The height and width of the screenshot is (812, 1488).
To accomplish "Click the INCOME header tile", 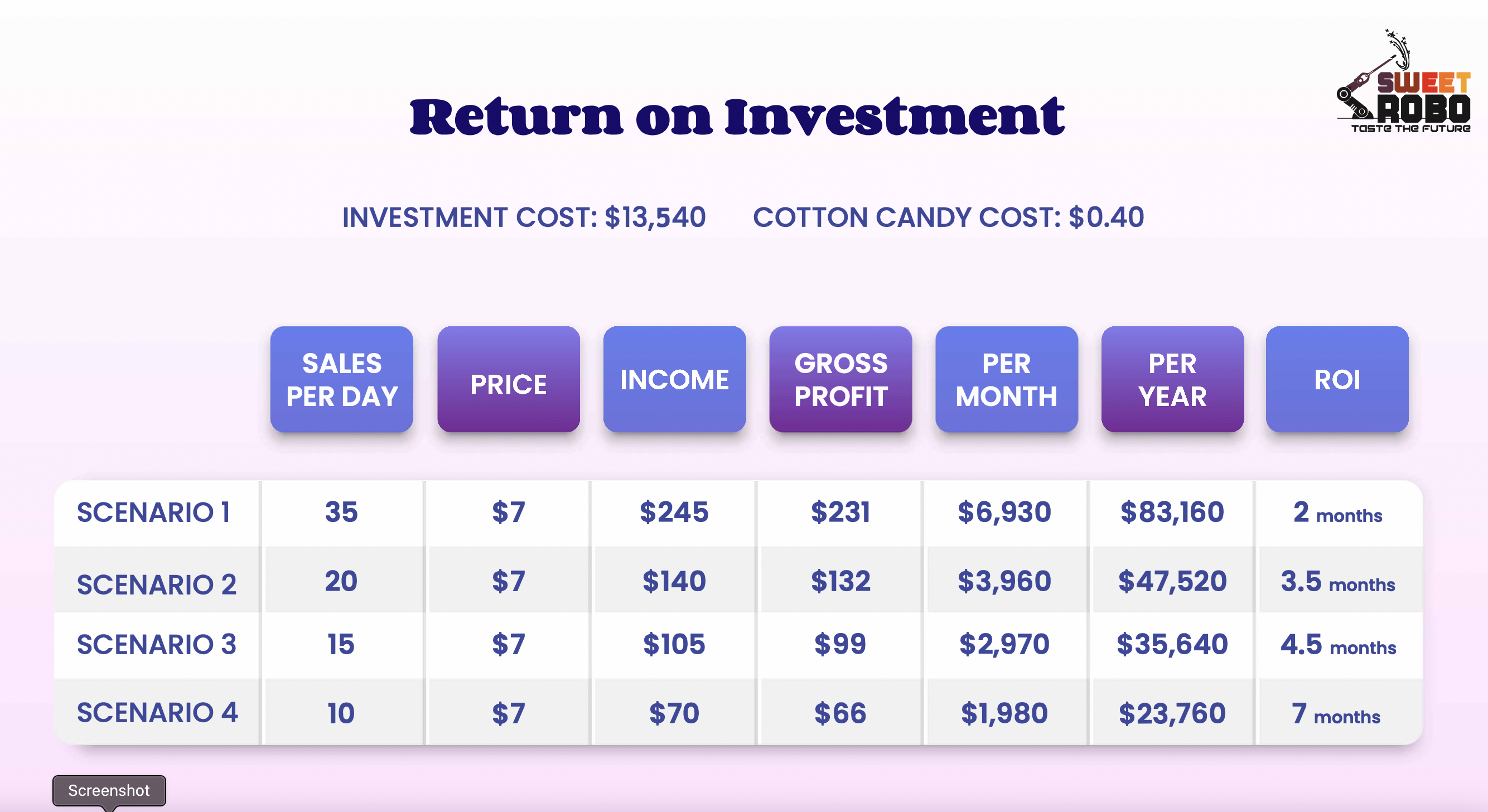I will click(674, 379).
